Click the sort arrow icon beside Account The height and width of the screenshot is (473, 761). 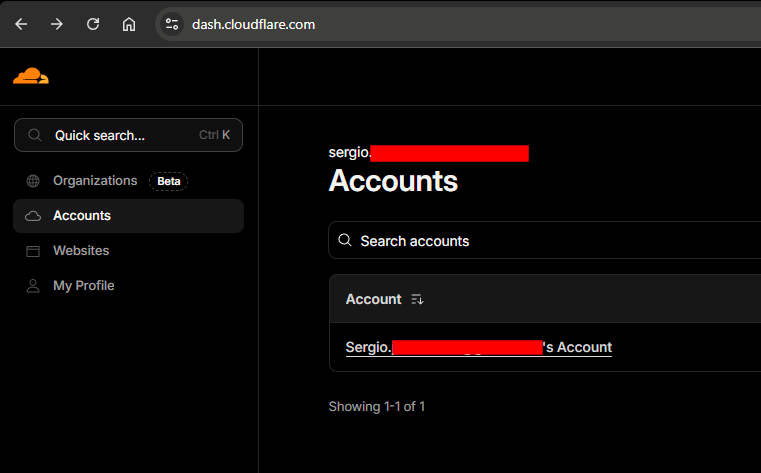click(x=417, y=299)
